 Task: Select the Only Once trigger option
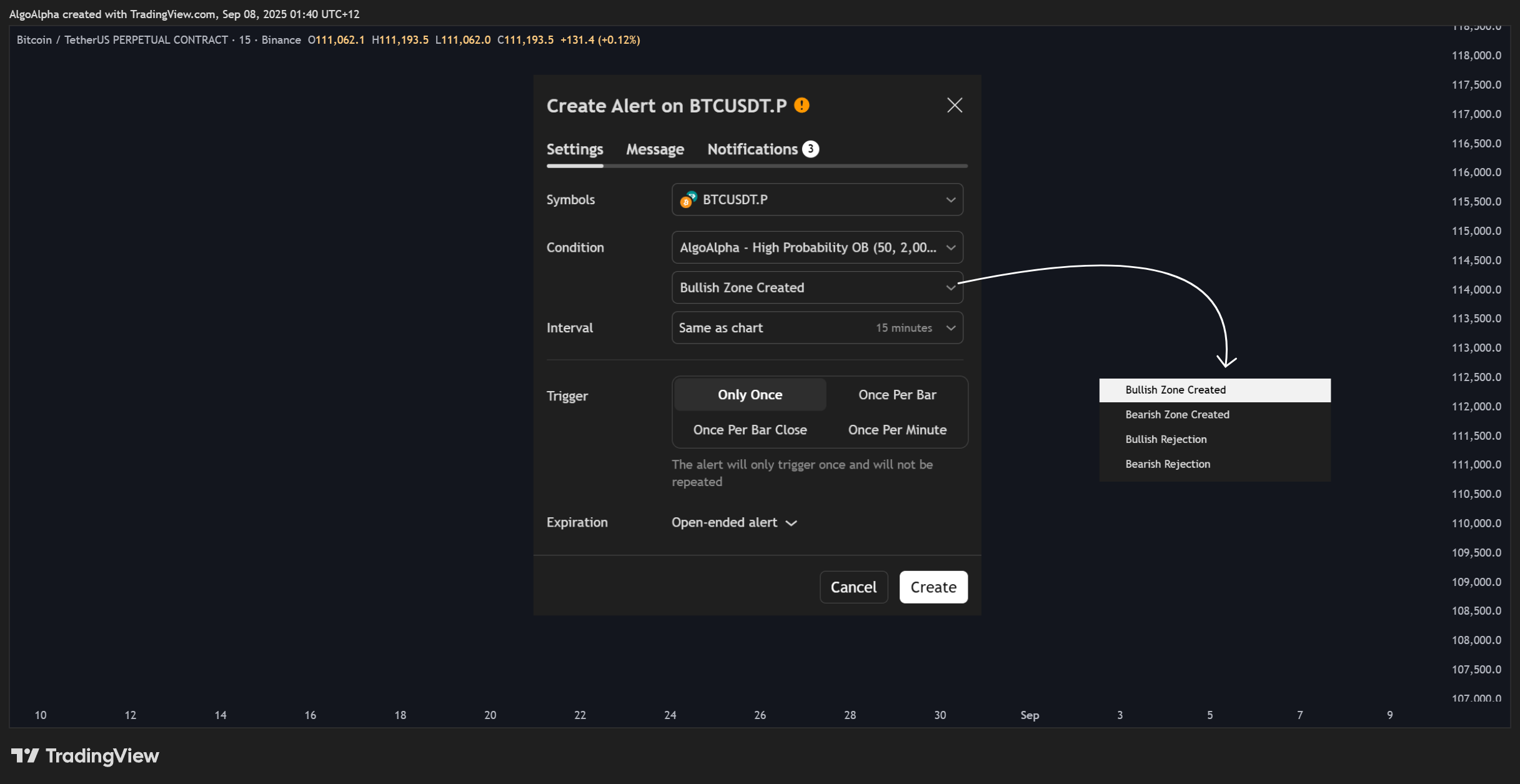pyautogui.click(x=750, y=394)
